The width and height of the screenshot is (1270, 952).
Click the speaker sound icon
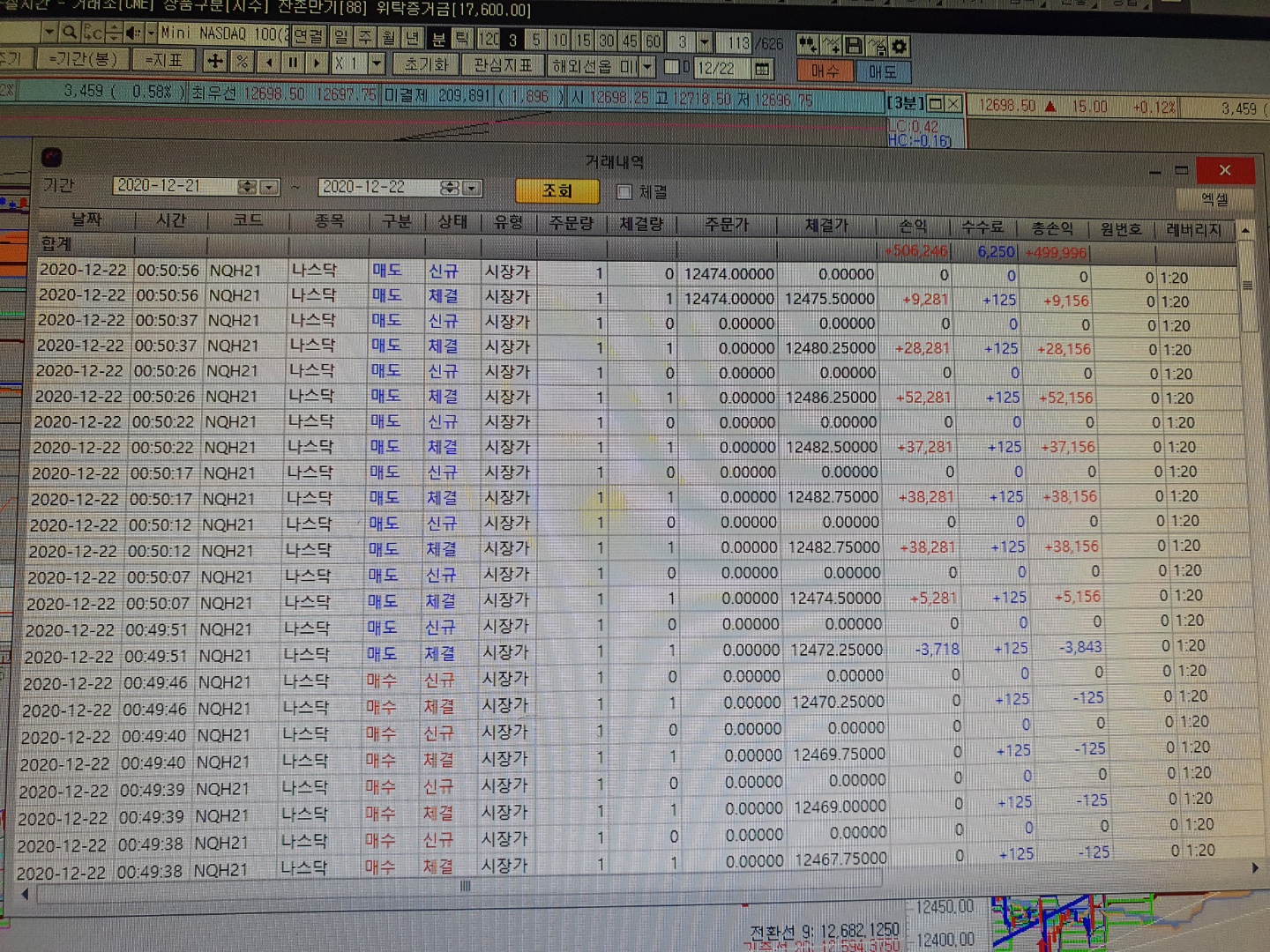pos(132,33)
